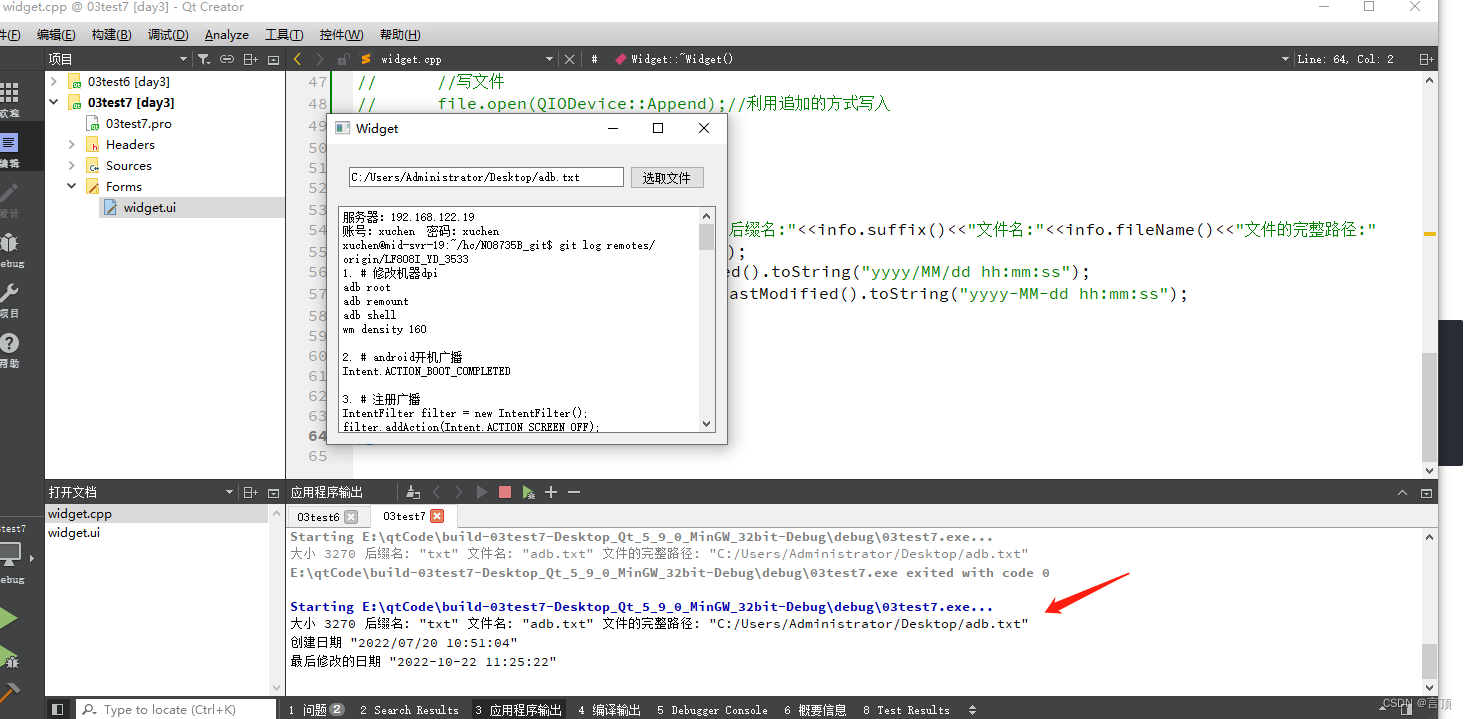The image size is (1467, 719).
Task: Close the 03test7 output tab
Action: (x=437, y=517)
